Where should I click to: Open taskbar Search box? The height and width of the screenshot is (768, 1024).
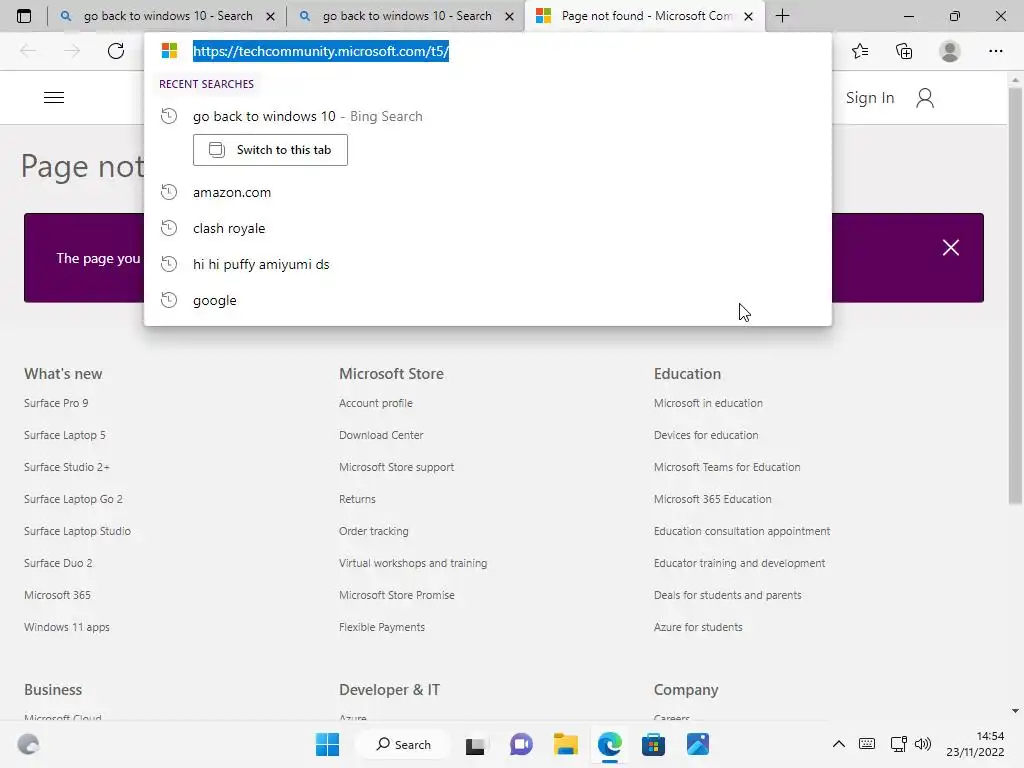click(403, 744)
